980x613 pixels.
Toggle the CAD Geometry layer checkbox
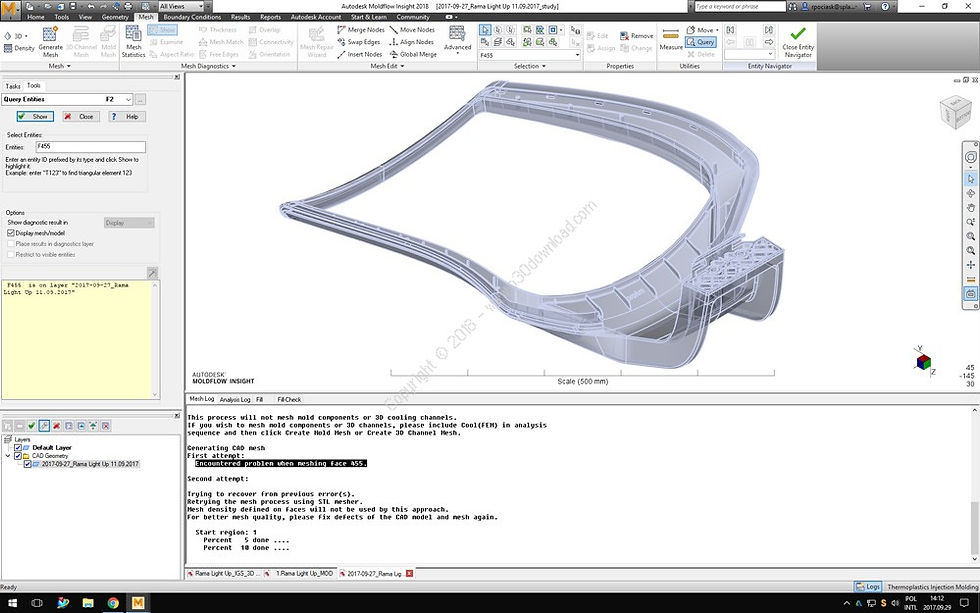click(x=18, y=456)
